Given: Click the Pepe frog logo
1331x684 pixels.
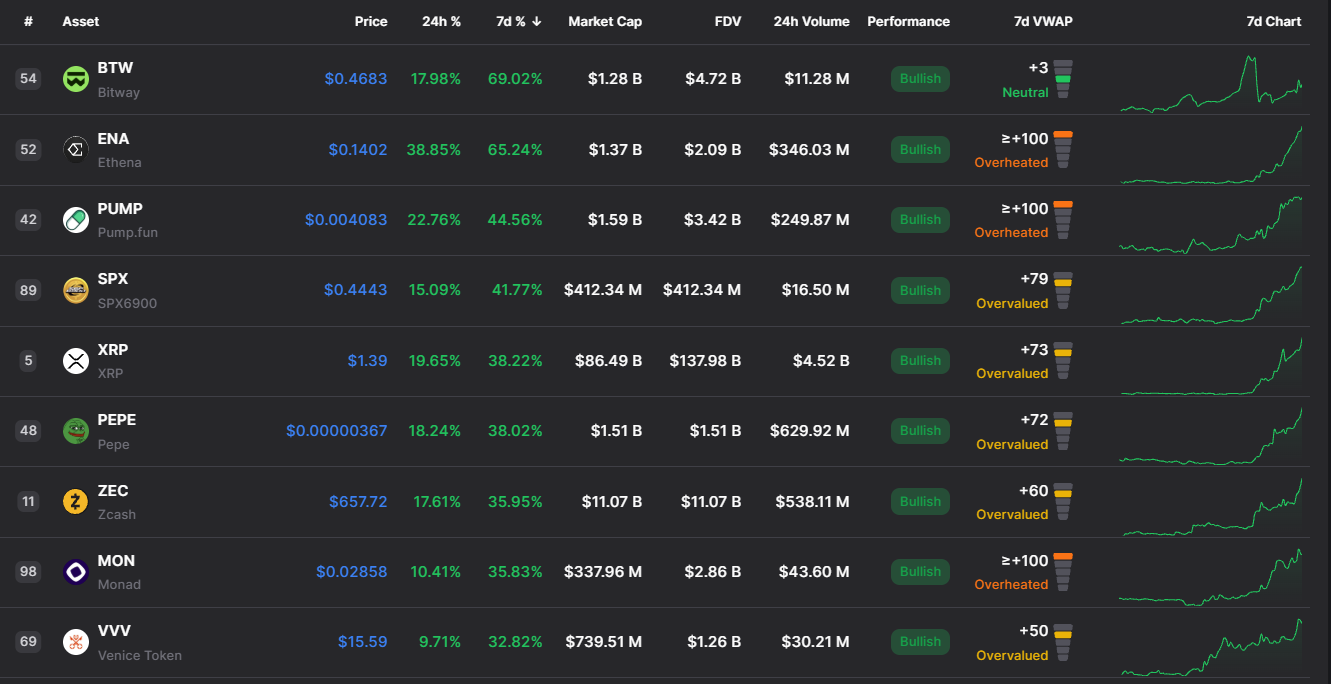Looking at the screenshot, I should (x=76, y=431).
